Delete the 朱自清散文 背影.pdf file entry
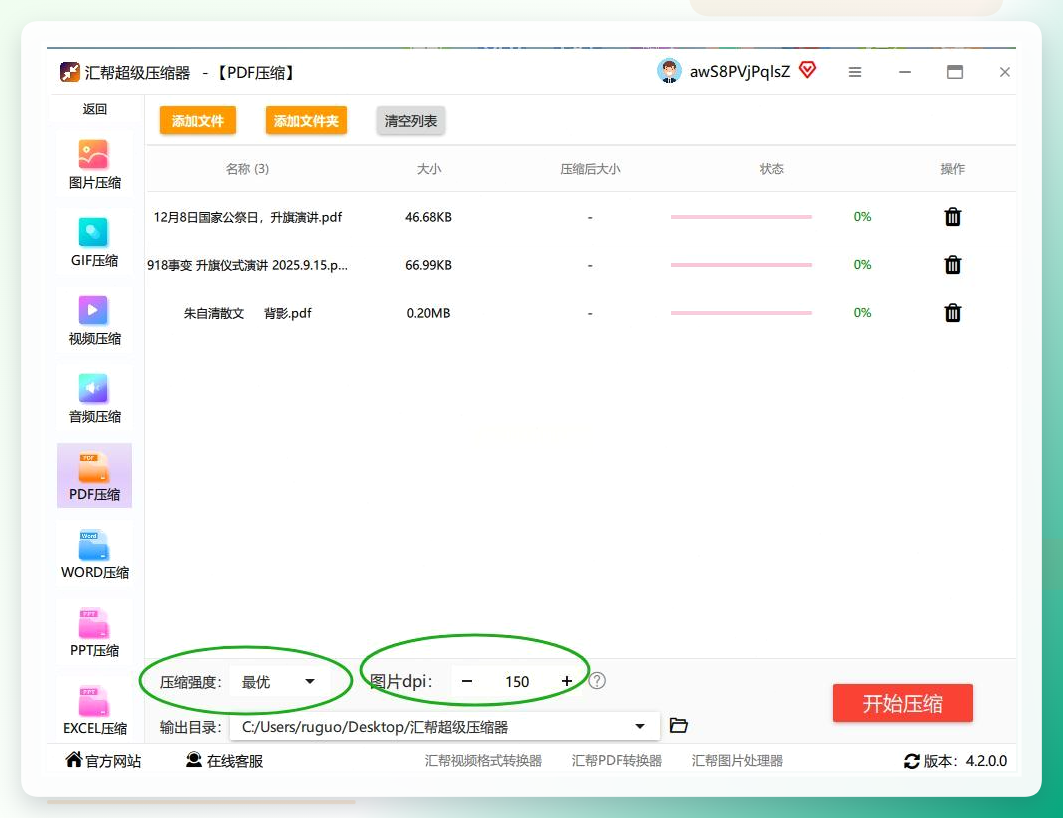The width and height of the screenshot is (1063, 818). (x=952, y=312)
